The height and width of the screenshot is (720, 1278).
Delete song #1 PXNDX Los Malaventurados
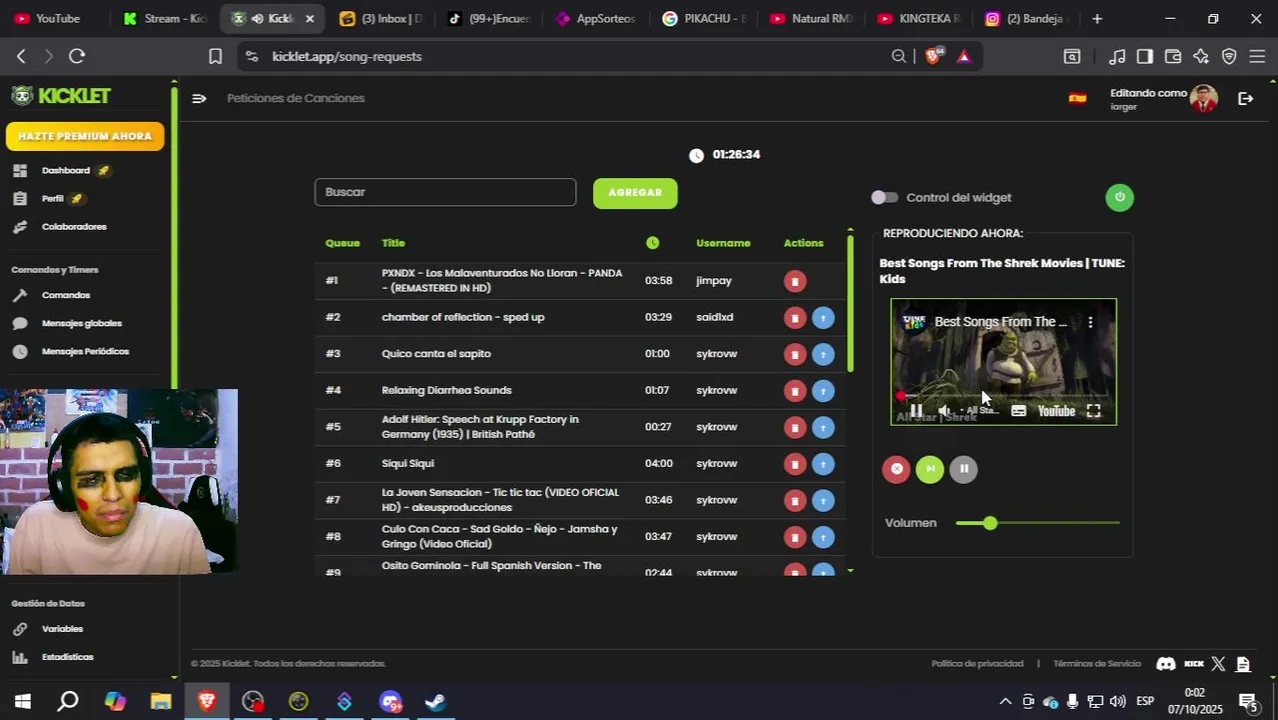point(794,281)
